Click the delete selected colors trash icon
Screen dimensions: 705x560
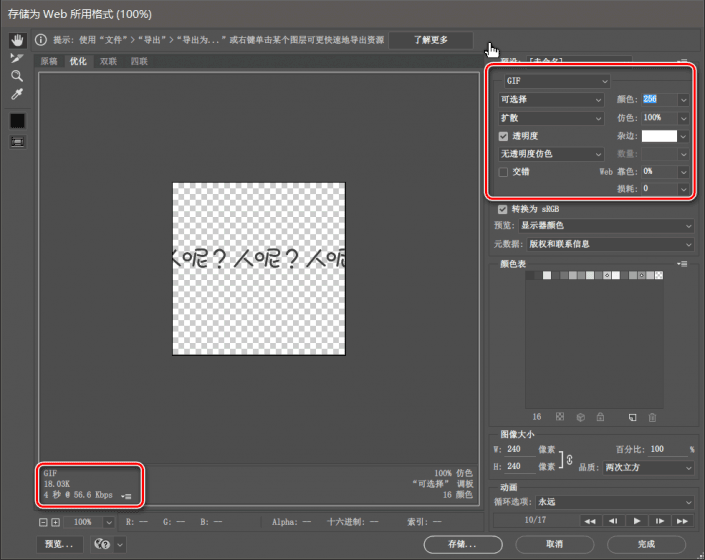(652, 418)
